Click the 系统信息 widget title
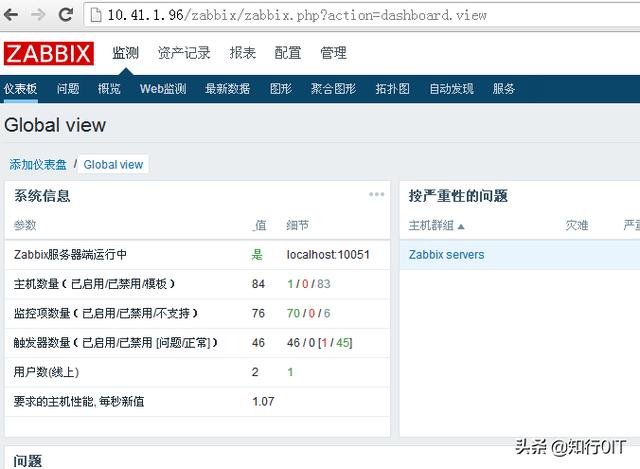 [42, 196]
